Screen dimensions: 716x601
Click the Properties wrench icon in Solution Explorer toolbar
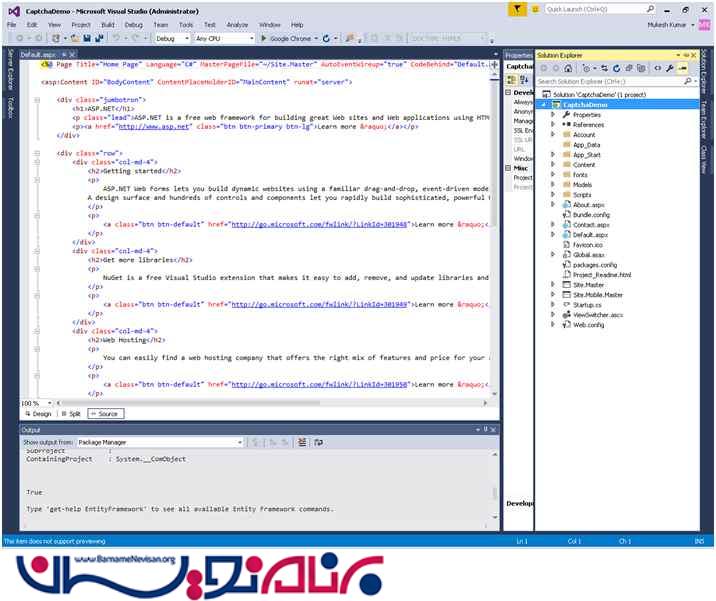(x=669, y=69)
